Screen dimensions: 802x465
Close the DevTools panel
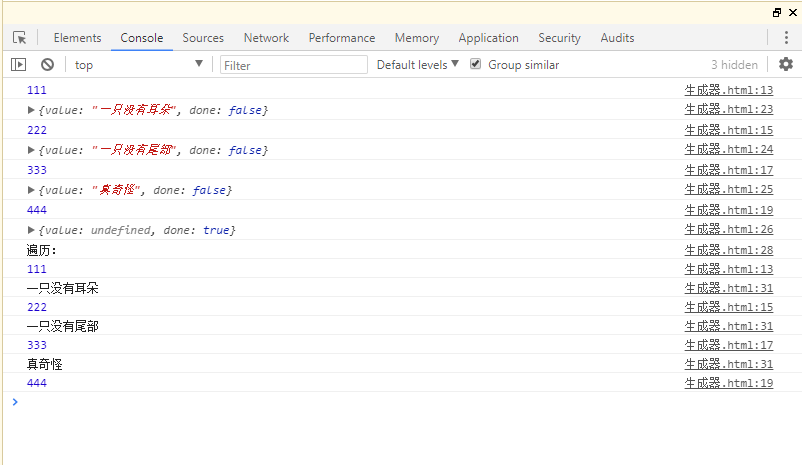click(x=792, y=12)
